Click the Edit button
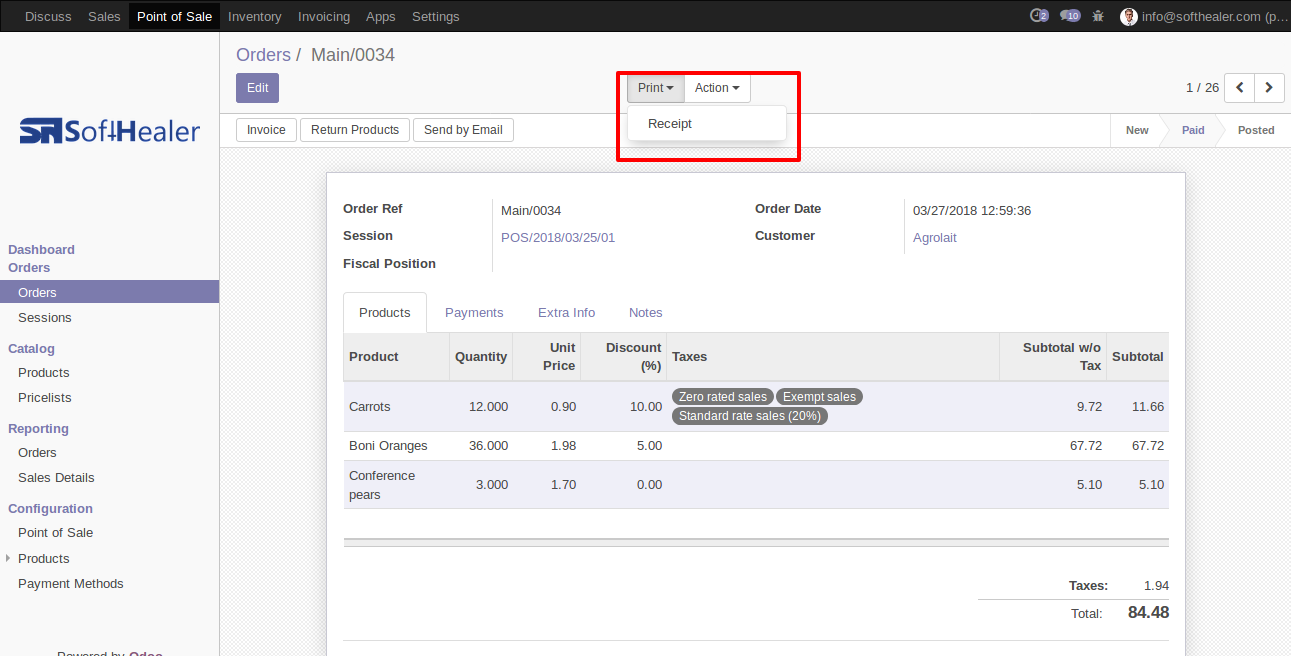 tap(258, 88)
